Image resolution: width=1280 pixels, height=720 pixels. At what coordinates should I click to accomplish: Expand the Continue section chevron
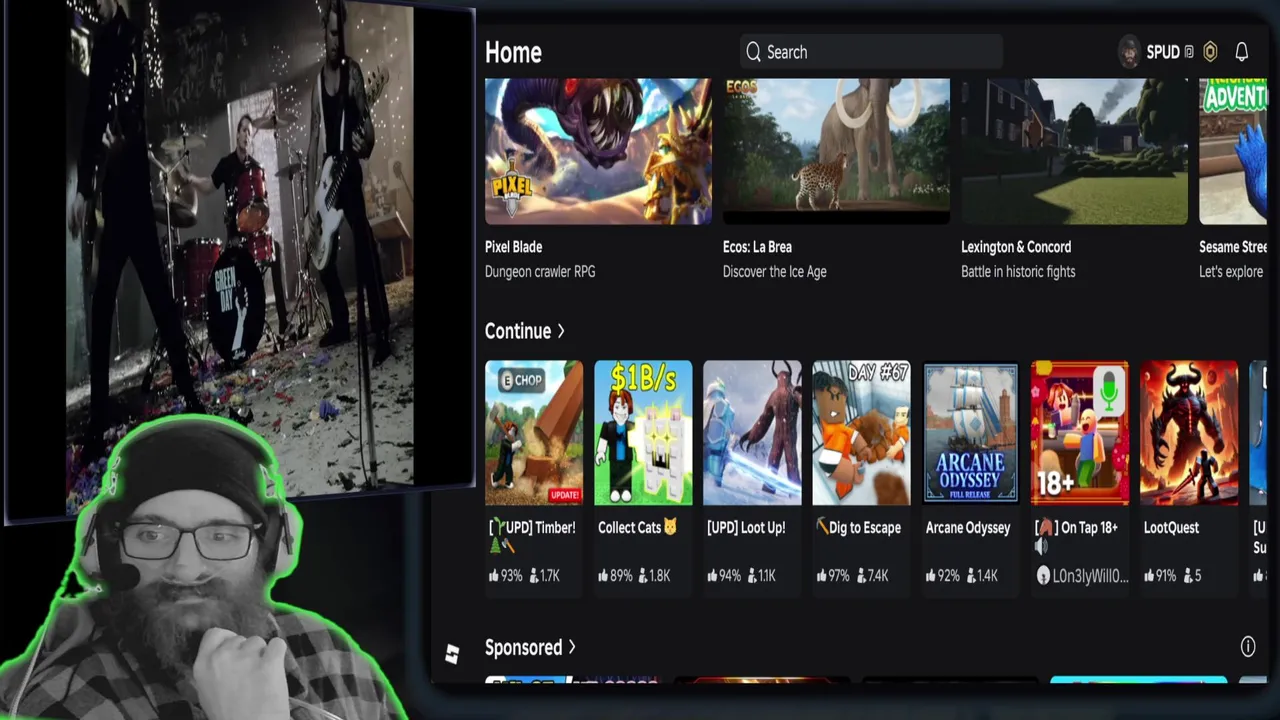[x=561, y=331]
